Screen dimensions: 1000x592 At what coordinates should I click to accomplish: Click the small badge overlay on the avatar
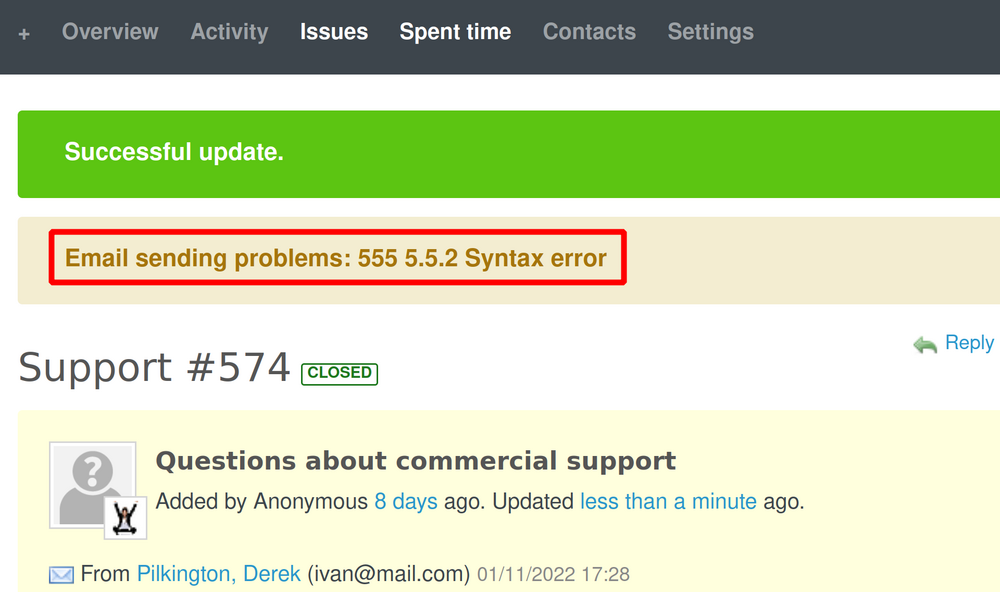[127, 519]
